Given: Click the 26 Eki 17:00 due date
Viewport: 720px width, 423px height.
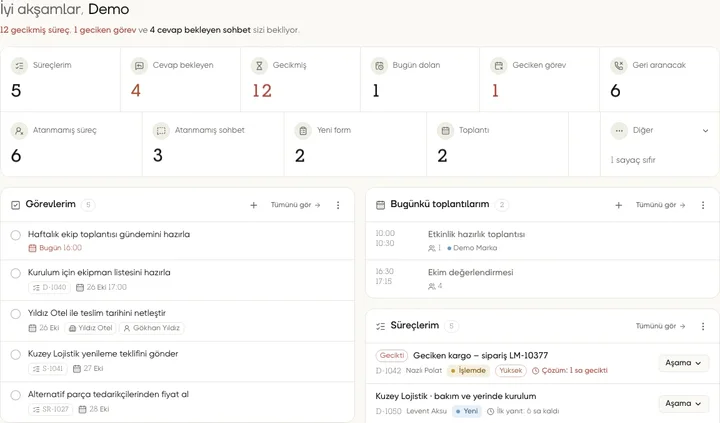Looking at the screenshot, I should 101,288.
